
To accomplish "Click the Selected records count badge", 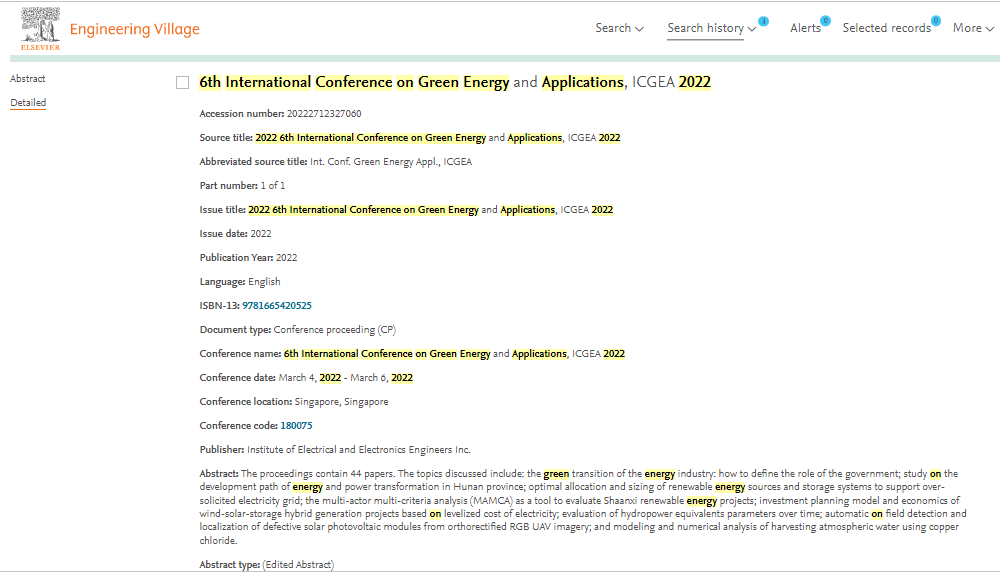I will (x=936, y=21).
